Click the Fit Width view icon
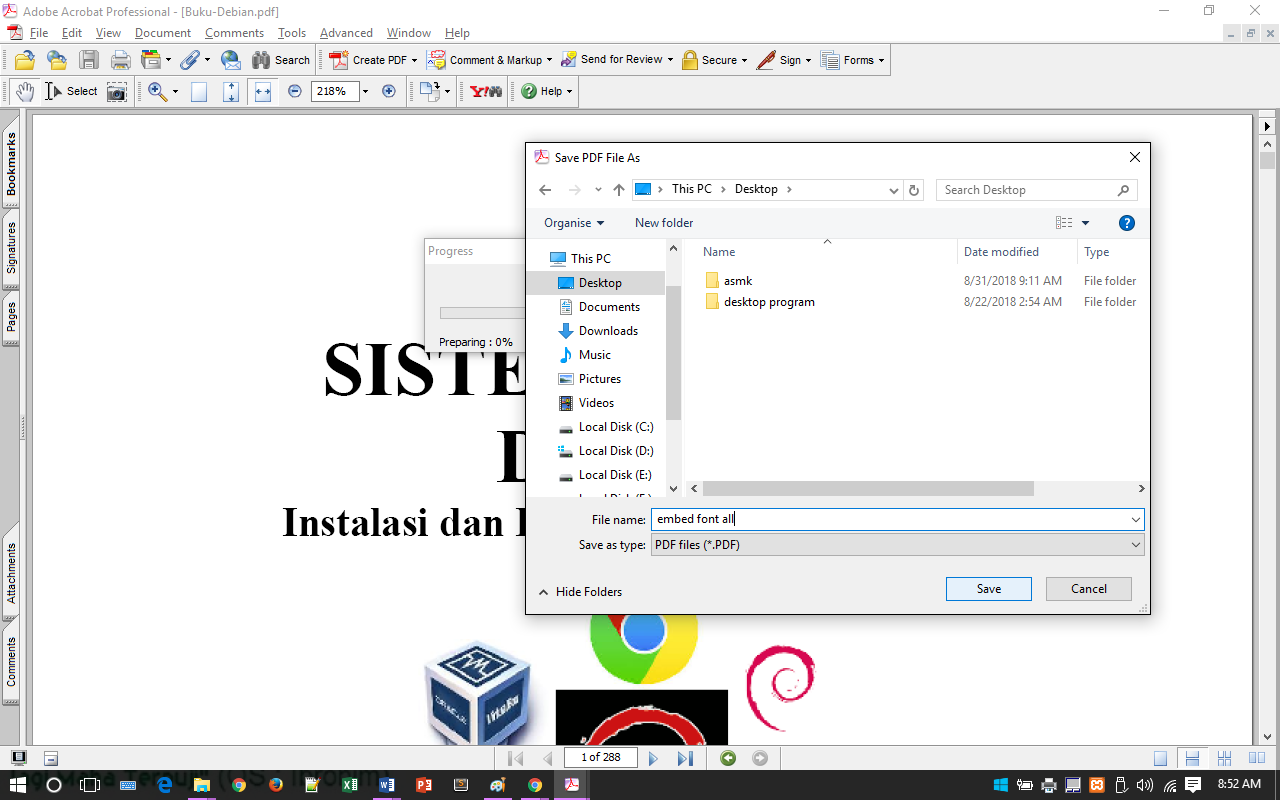 [262, 91]
